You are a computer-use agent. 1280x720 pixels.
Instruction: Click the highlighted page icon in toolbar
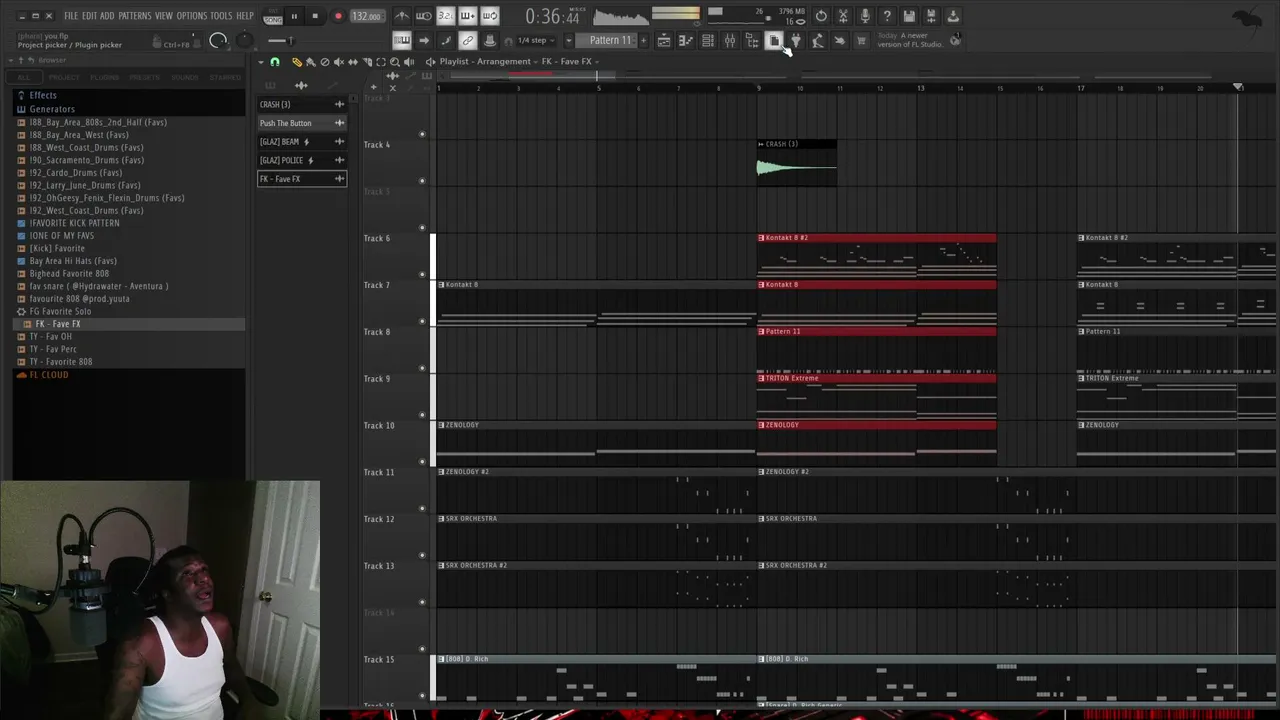pyautogui.click(x=774, y=41)
